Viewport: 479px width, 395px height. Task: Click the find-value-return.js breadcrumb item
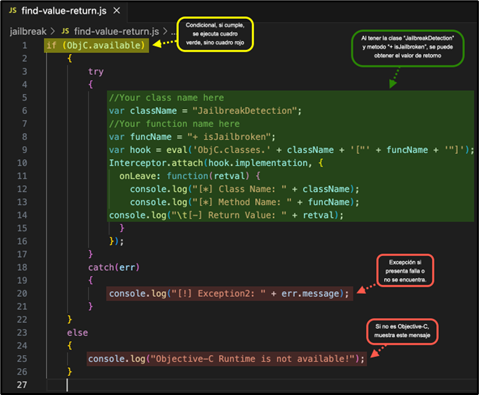[x=116, y=31]
